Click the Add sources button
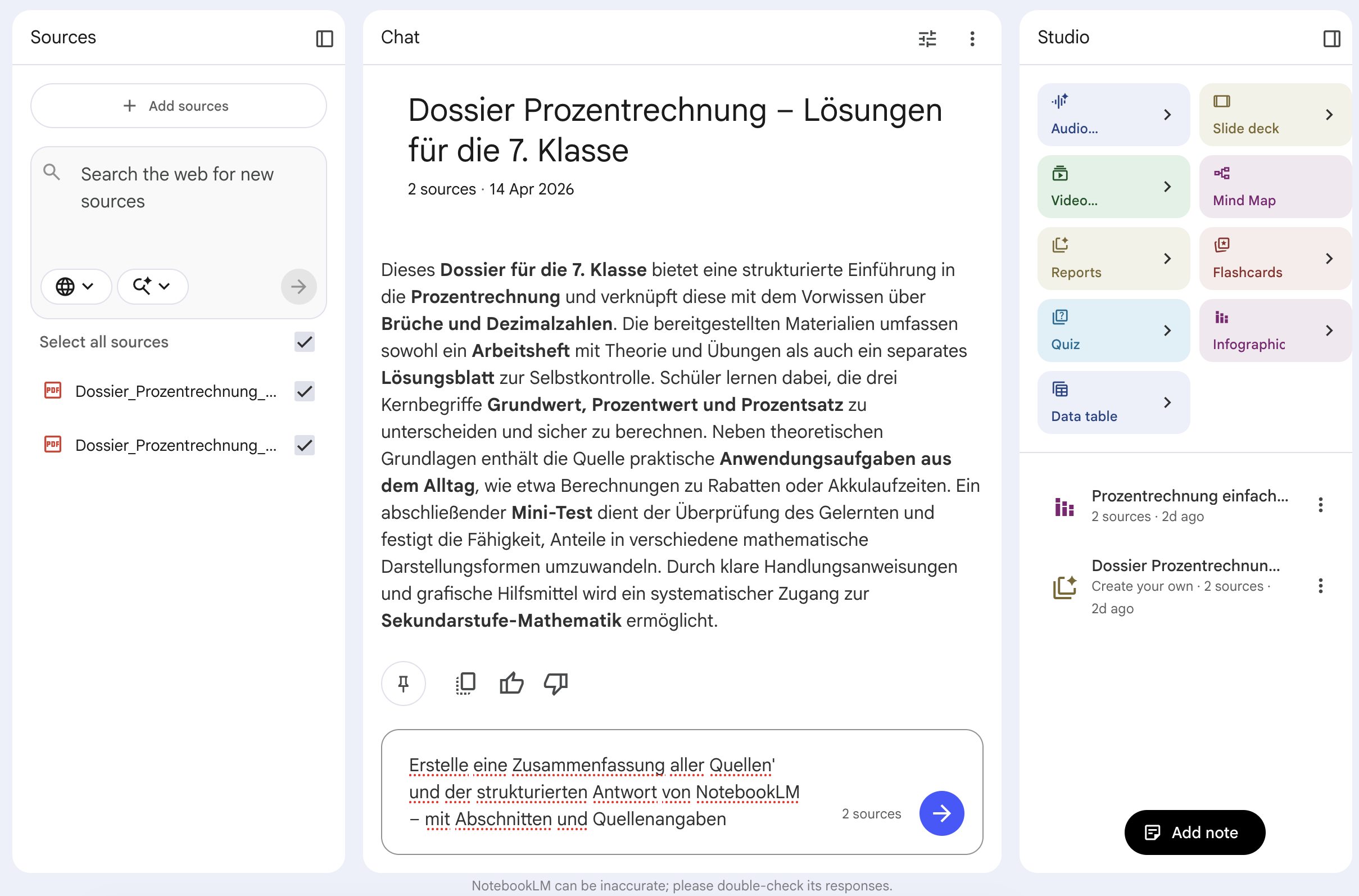 (178, 106)
